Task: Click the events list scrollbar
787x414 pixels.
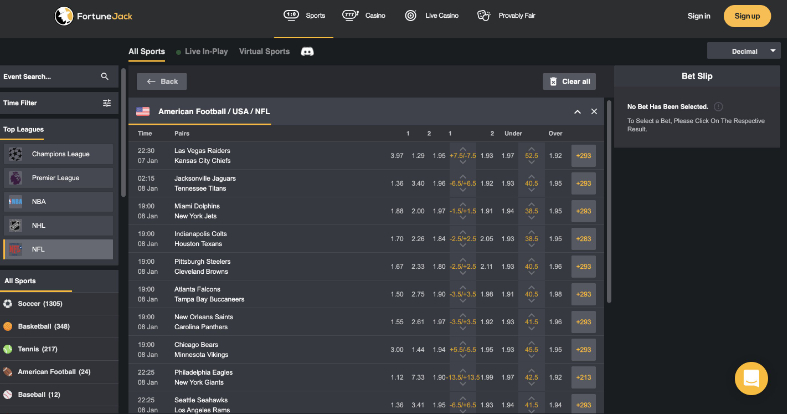Action: [x=609, y=201]
